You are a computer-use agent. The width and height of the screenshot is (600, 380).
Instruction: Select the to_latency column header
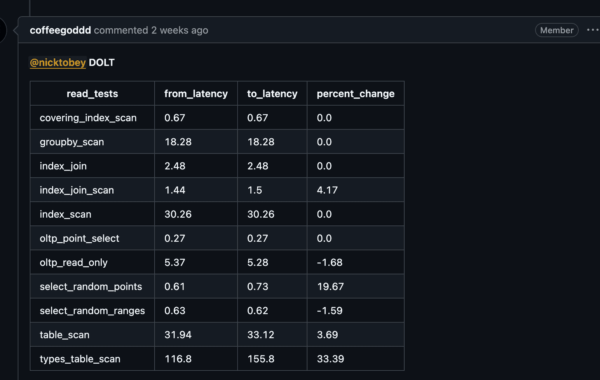point(272,94)
